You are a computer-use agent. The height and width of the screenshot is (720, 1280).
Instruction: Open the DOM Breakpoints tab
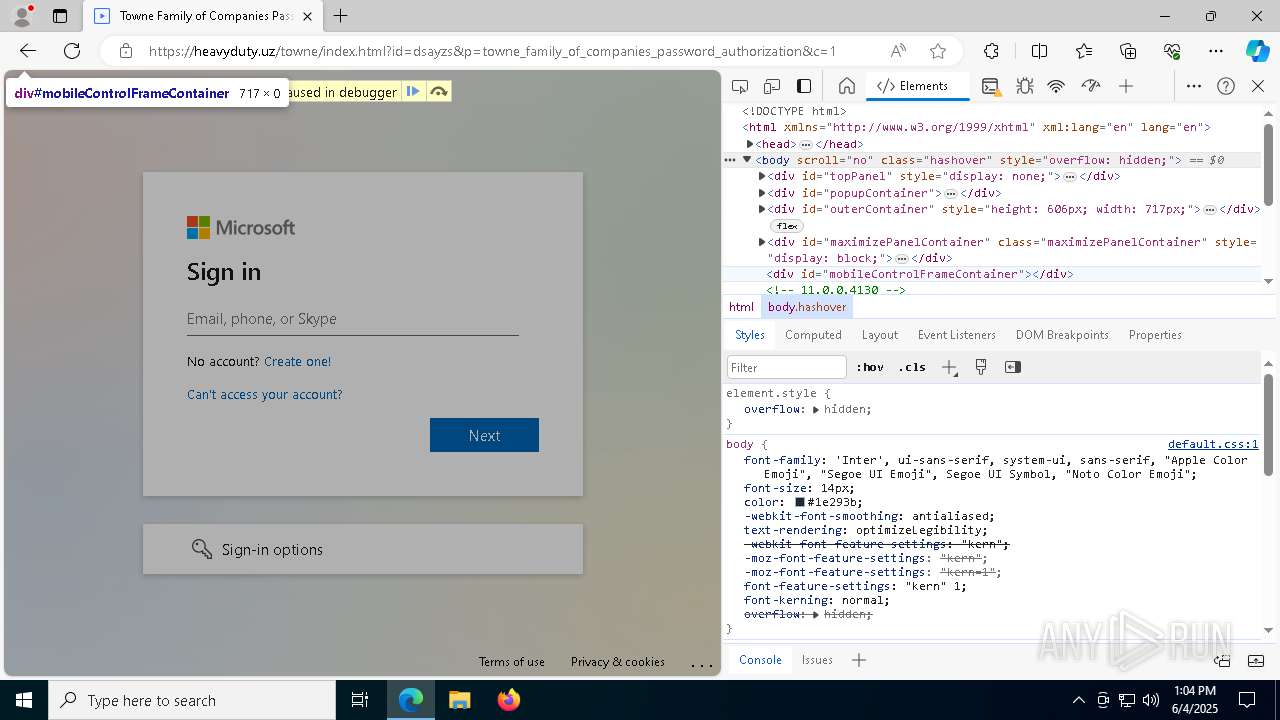tap(1062, 335)
